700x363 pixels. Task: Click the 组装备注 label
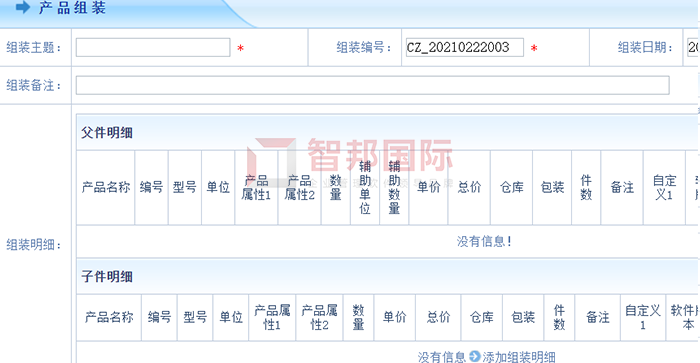click(x=34, y=85)
